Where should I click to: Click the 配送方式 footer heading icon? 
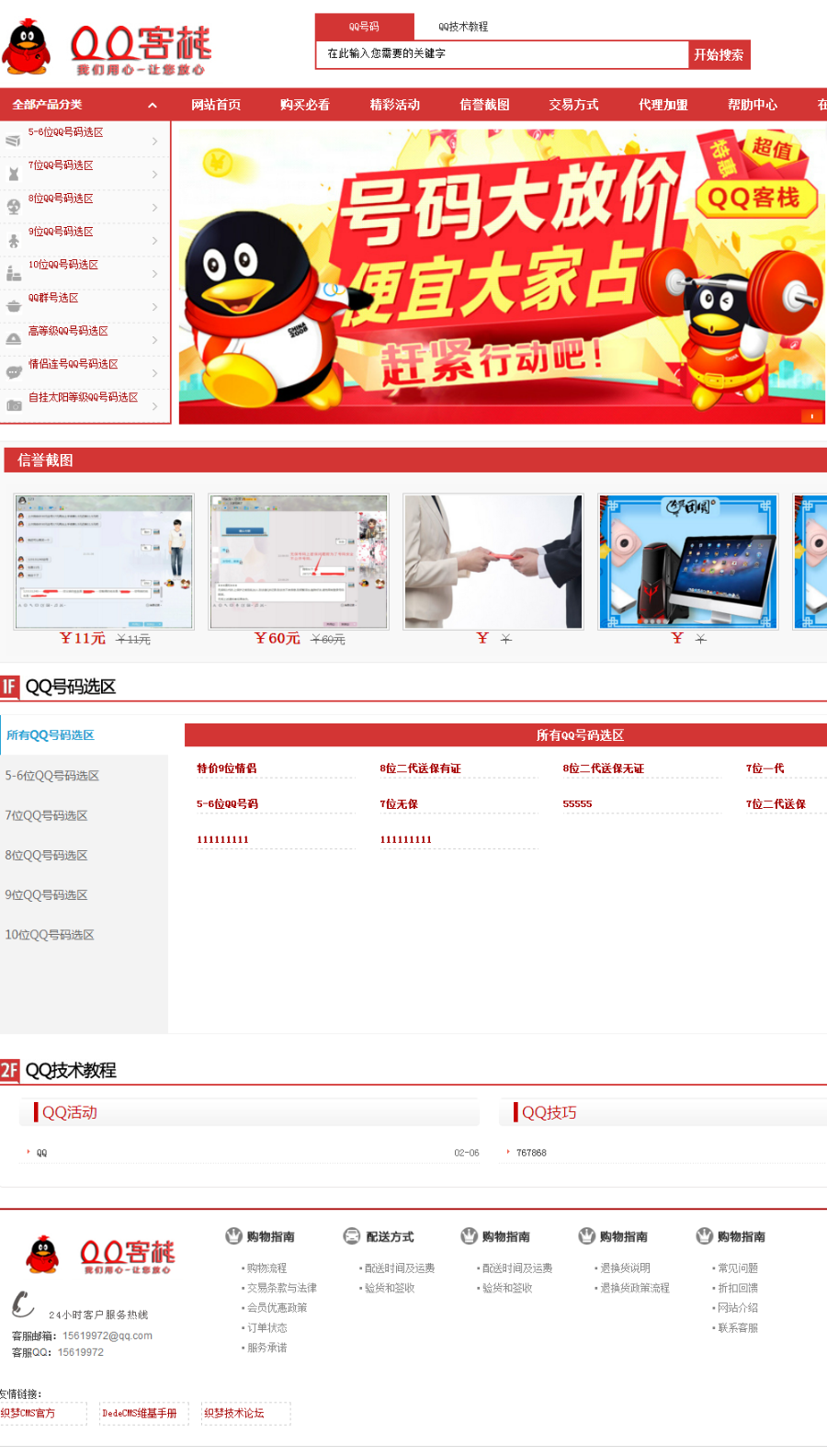[351, 1236]
